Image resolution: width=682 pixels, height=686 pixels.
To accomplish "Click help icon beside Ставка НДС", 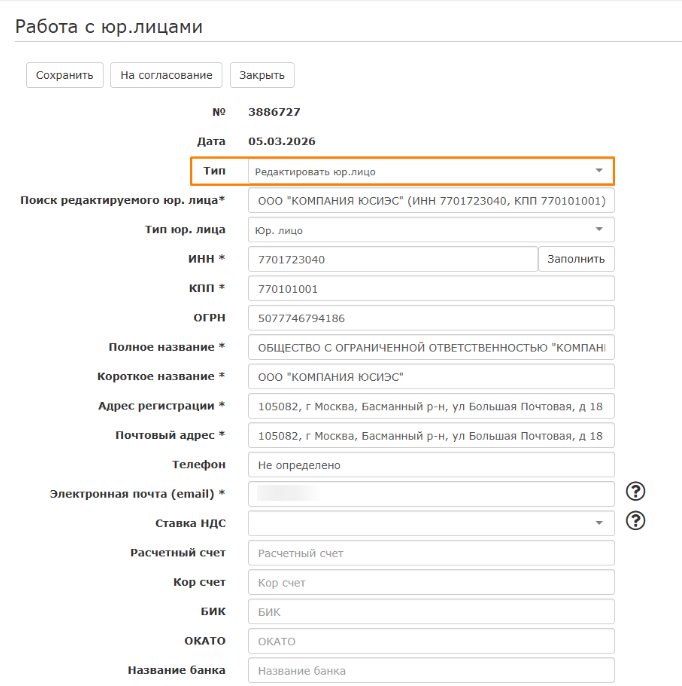I will click(x=635, y=521).
